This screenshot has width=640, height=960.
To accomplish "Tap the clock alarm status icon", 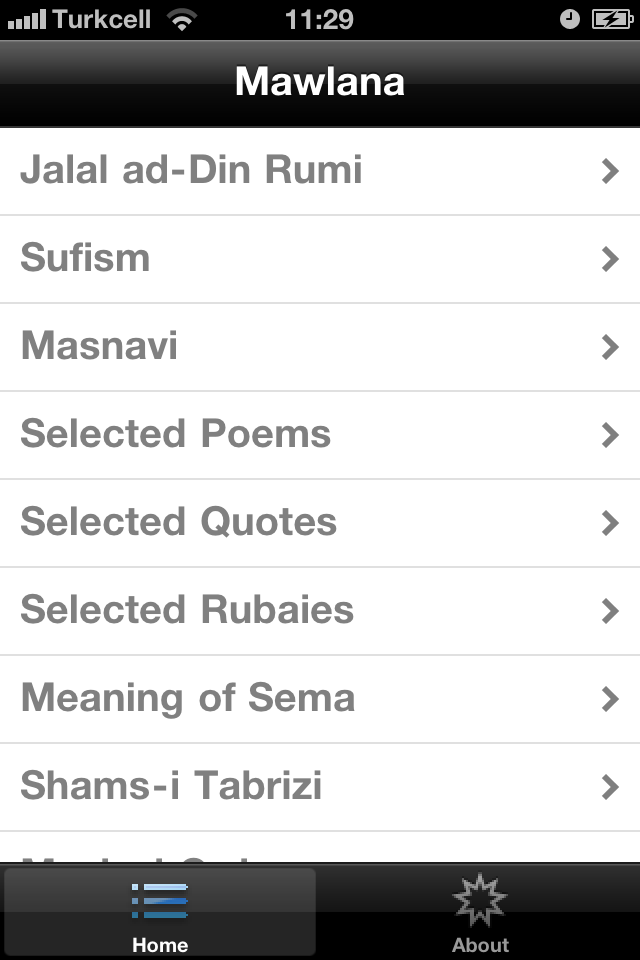I will point(570,20).
